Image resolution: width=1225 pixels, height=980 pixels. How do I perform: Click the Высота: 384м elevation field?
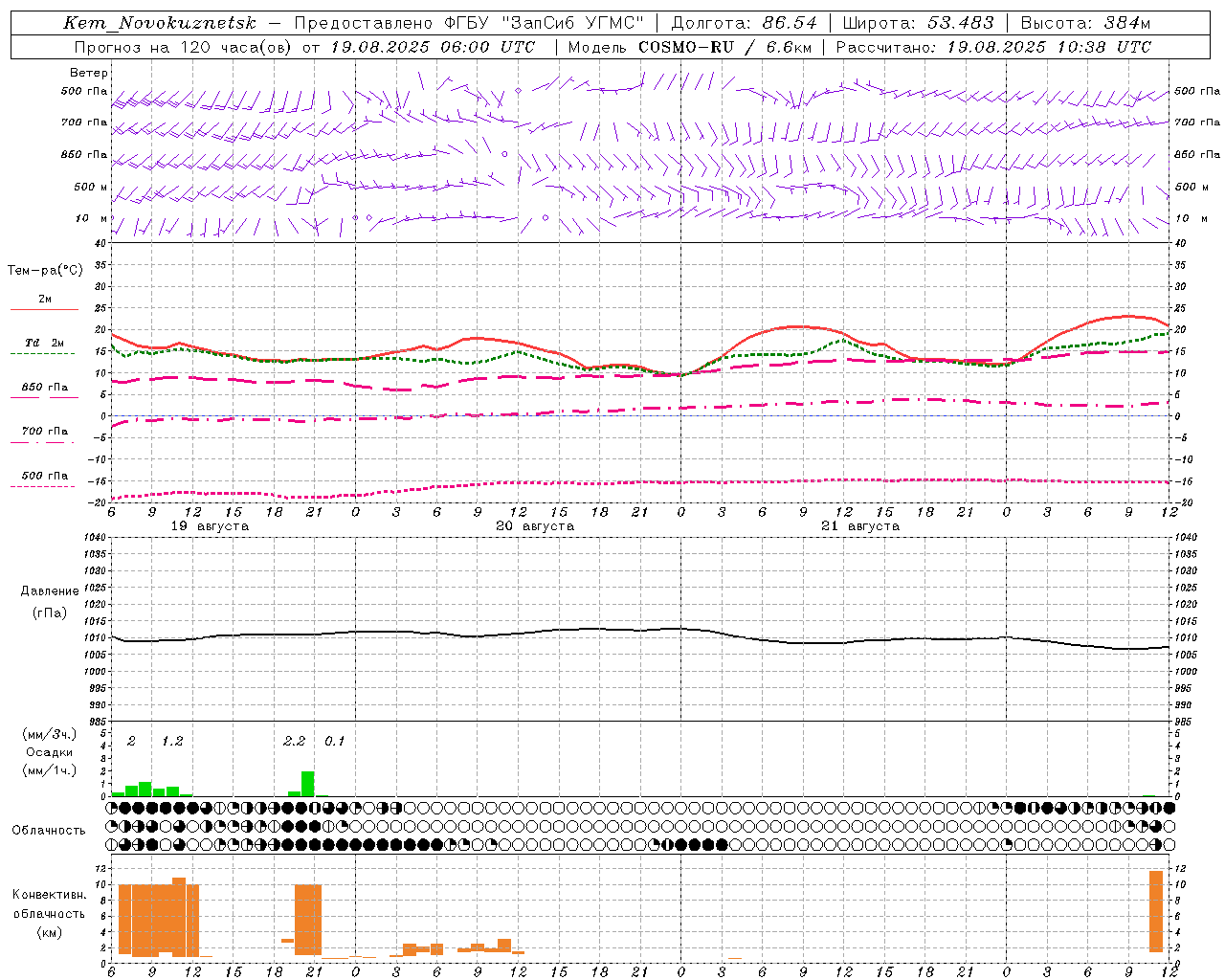coord(1085,23)
